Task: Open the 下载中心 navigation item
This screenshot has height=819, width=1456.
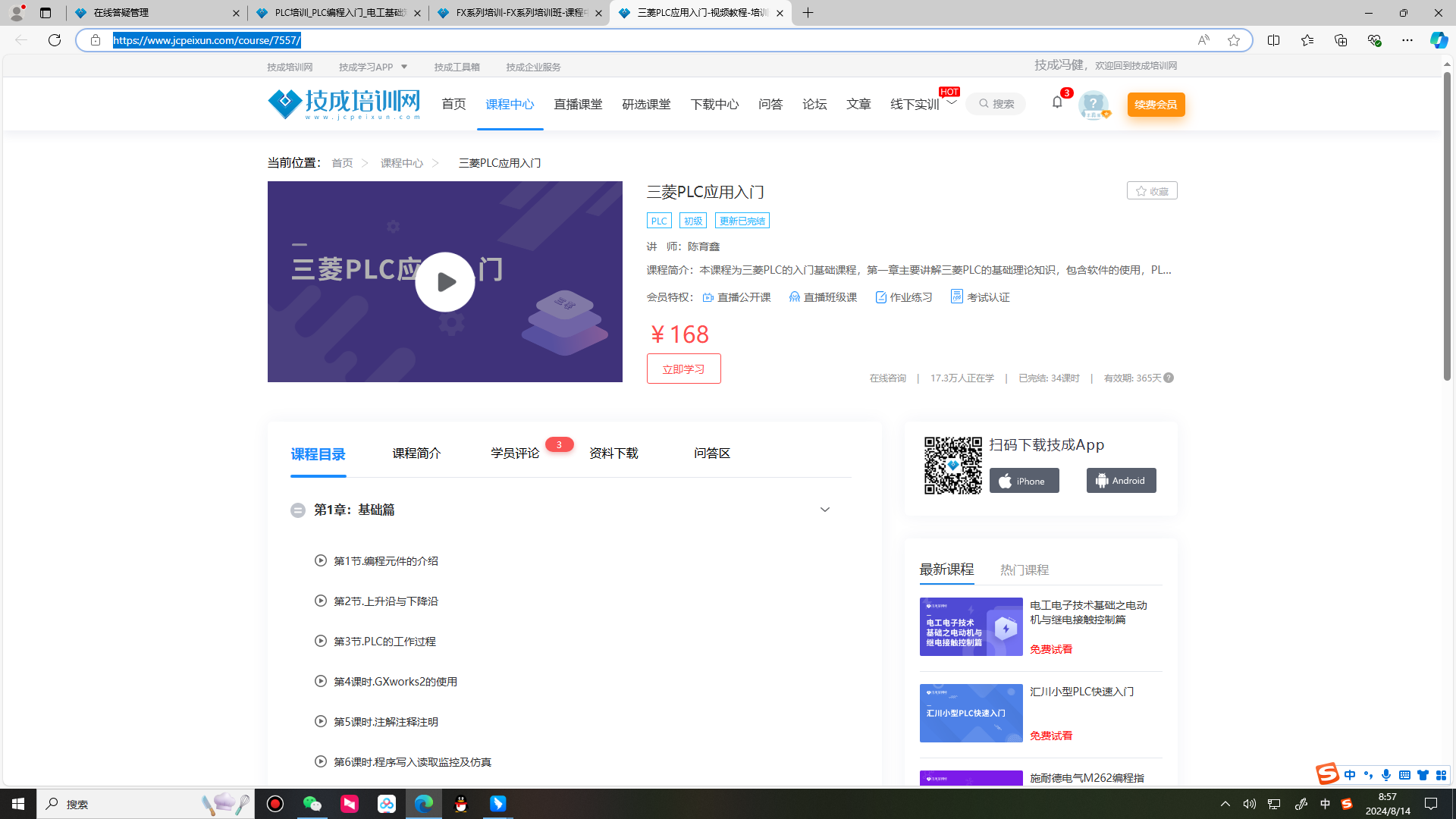Action: tap(714, 104)
